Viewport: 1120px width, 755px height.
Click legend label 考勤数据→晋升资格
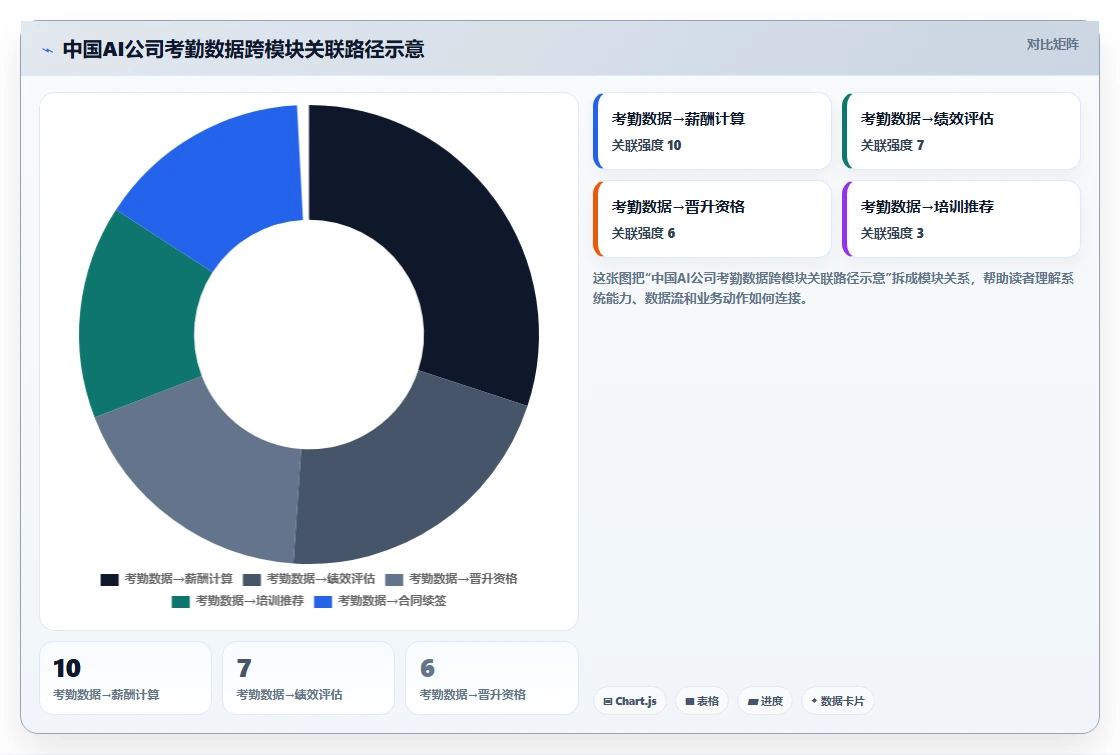tap(463, 579)
